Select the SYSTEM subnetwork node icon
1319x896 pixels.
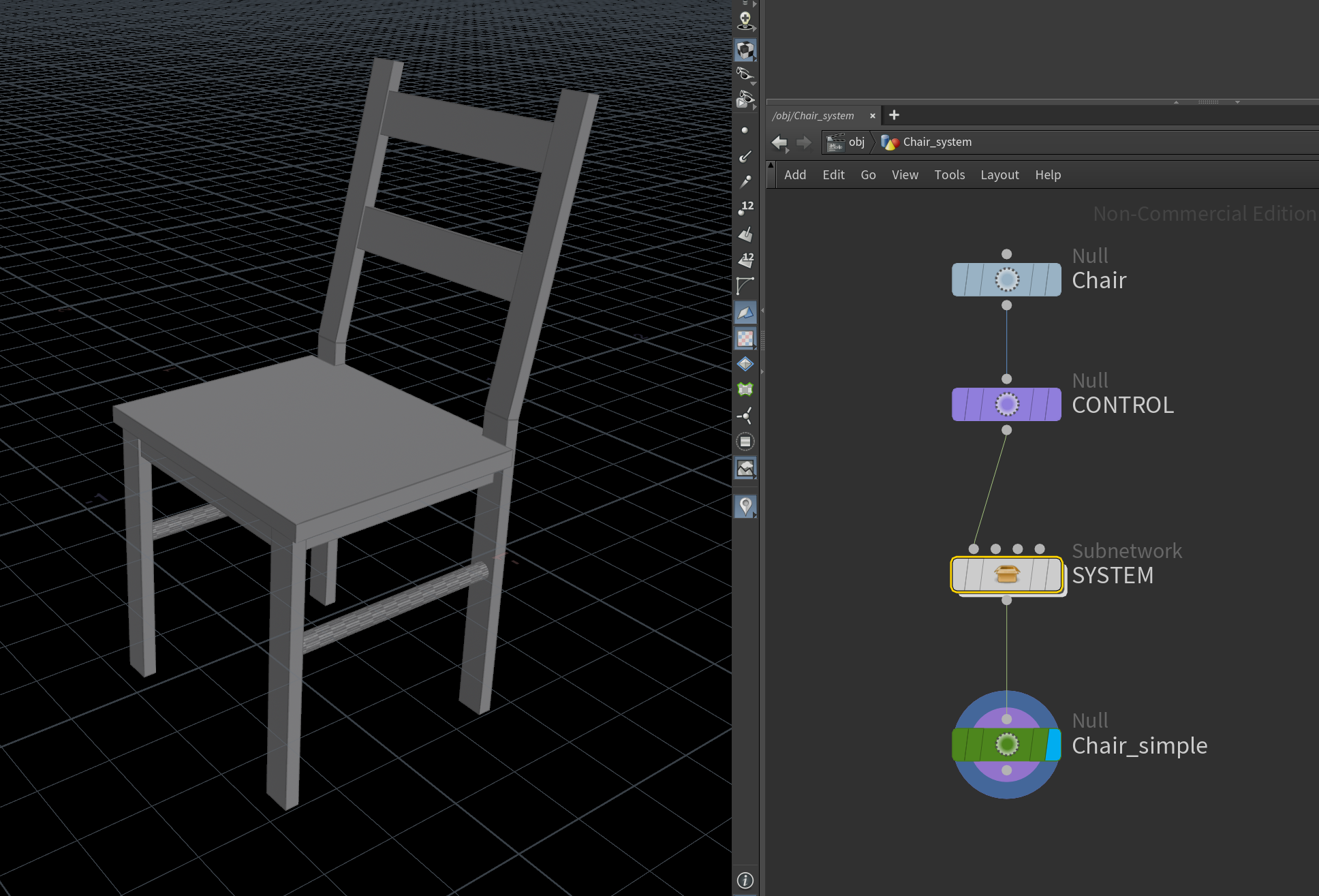[1006, 574]
